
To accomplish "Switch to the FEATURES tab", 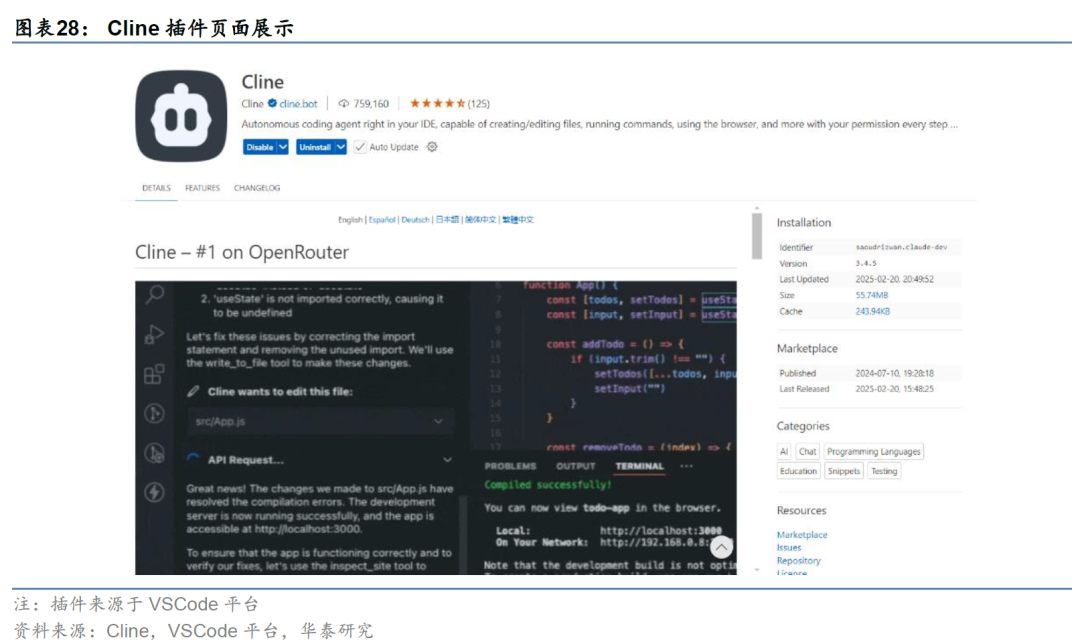I will 202,188.
